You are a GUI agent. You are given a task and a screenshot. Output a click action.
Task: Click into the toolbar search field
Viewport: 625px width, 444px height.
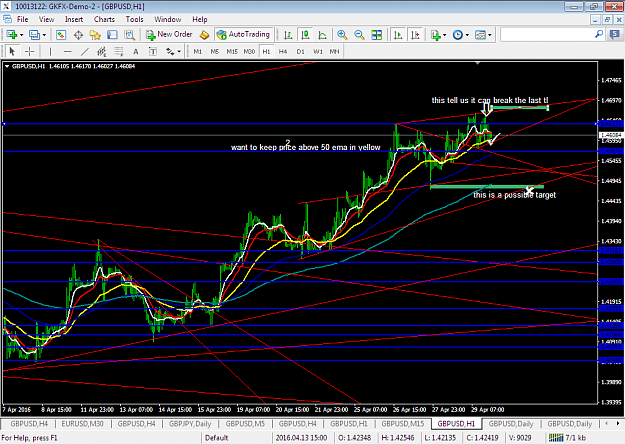click(547, 35)
